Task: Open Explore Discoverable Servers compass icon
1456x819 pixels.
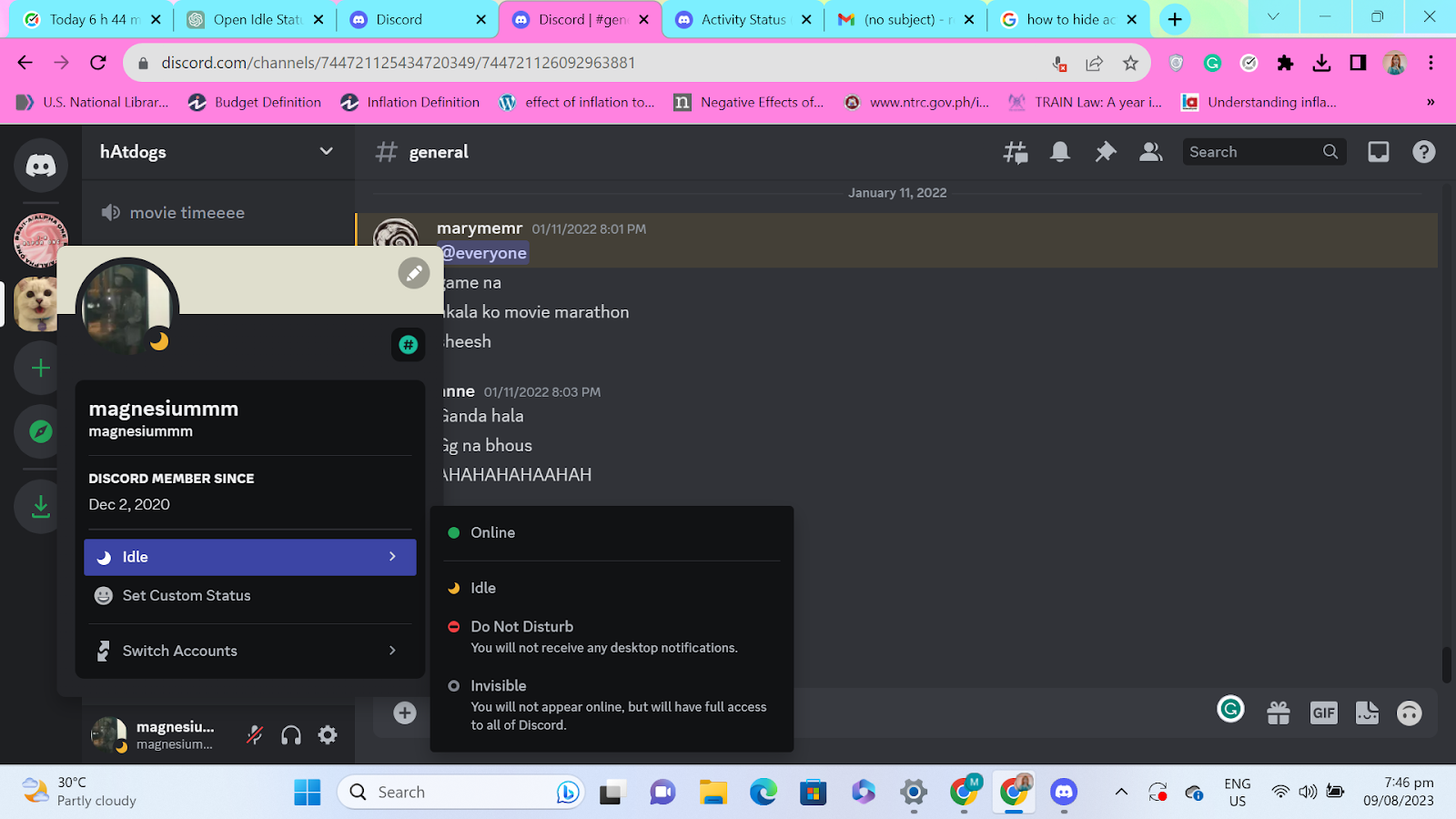Action: [x=40, y=431]
